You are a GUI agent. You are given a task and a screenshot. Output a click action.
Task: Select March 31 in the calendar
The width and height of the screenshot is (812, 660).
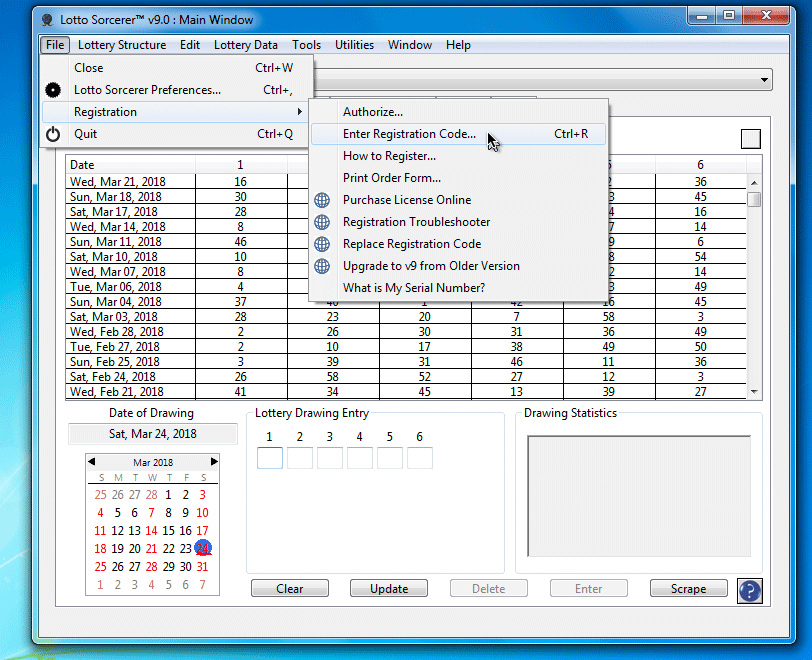point(202,567)
